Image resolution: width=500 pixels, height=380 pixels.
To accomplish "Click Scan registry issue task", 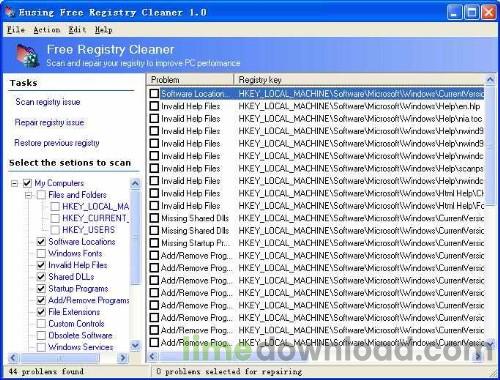I will point(48,102).
